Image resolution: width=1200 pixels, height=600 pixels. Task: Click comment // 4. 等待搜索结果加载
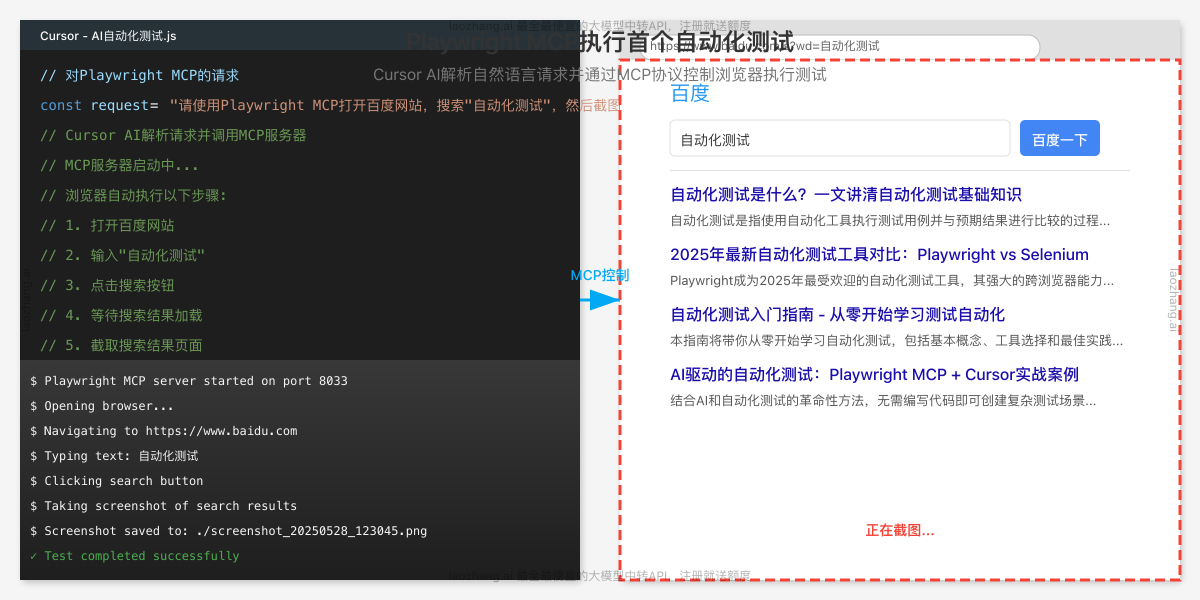(x=121, y=315)
